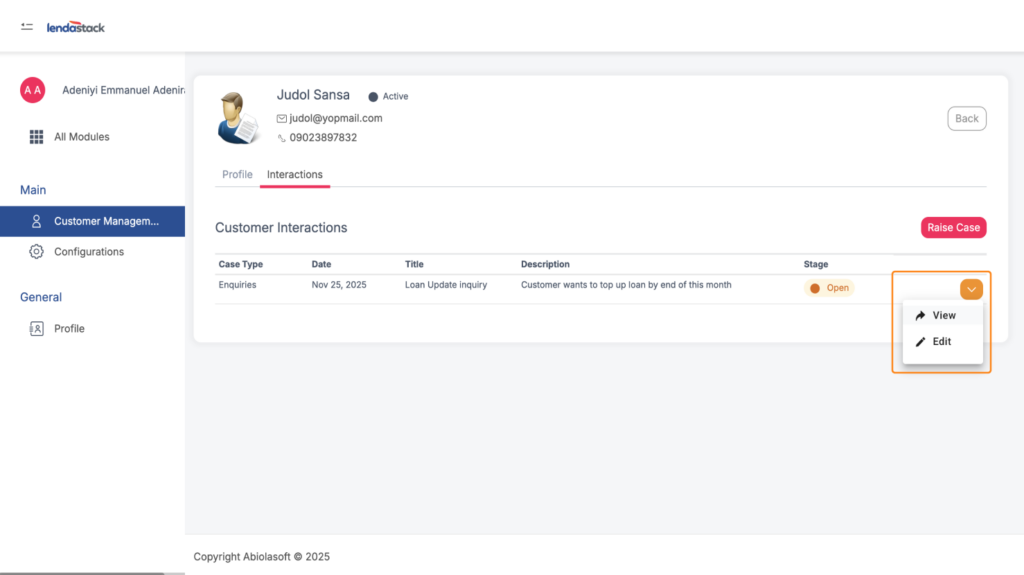Click the Open stage status badge
The image size is (1024, 575).
[829, 288]
